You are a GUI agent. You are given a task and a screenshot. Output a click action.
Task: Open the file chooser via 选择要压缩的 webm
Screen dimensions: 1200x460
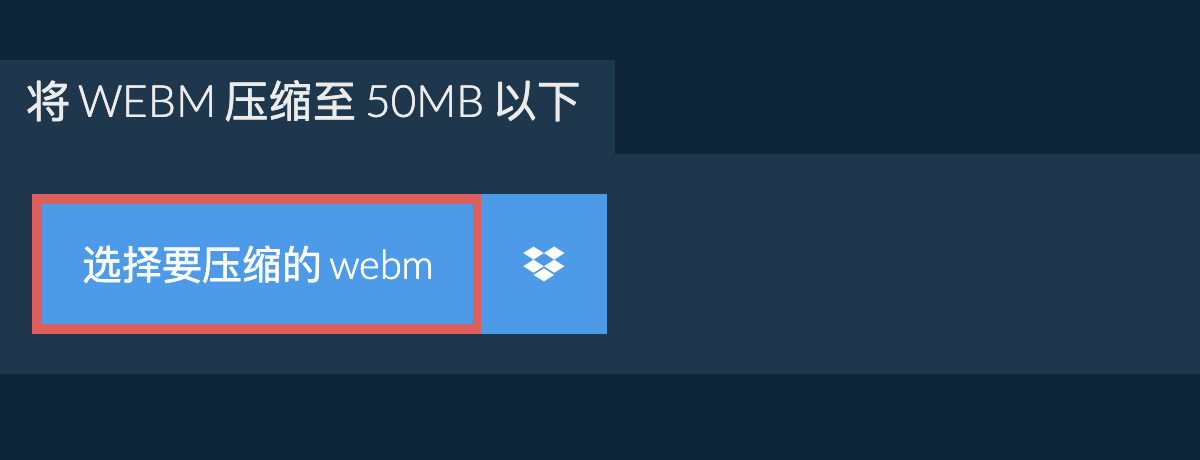point(257,264)
